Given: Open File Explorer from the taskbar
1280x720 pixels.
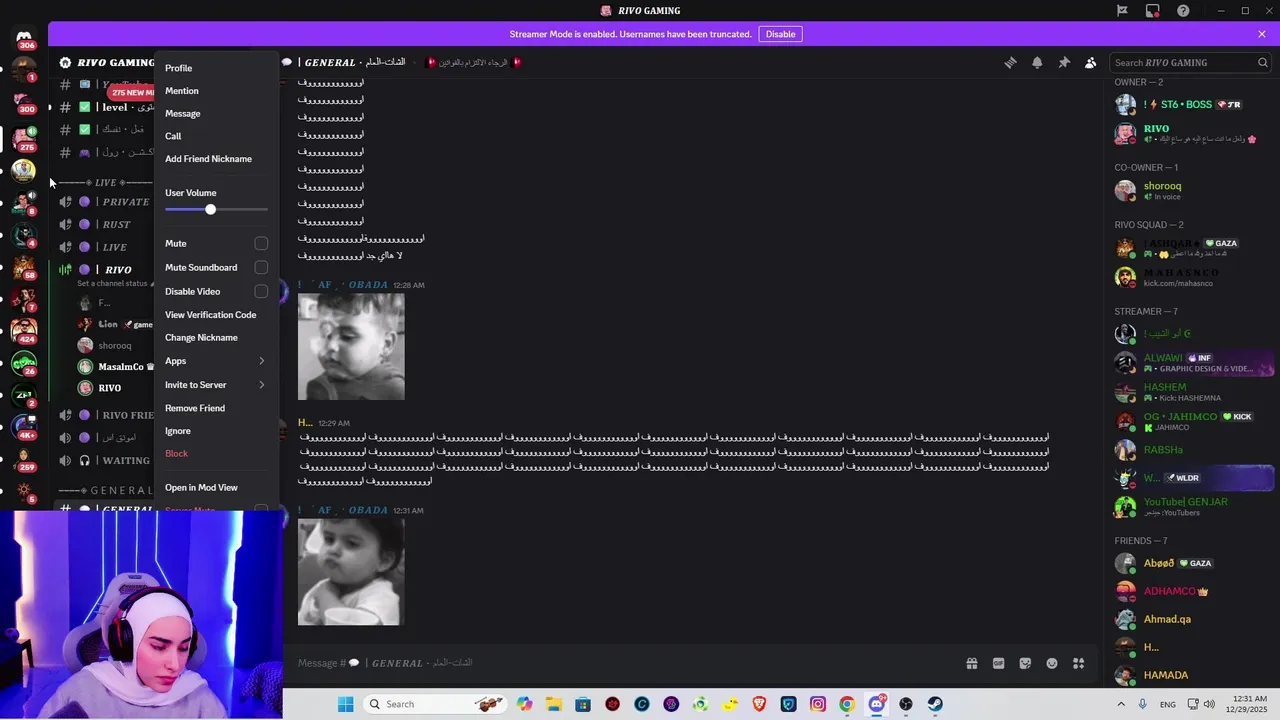Looking at the screenshot, I should click(x=553, y=704).
